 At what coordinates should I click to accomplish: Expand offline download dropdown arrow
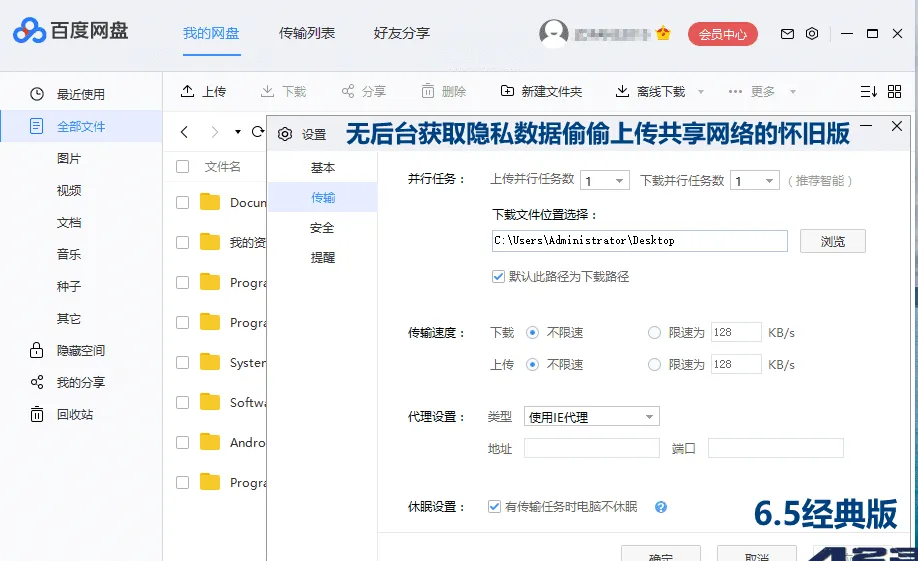(701, 92)
